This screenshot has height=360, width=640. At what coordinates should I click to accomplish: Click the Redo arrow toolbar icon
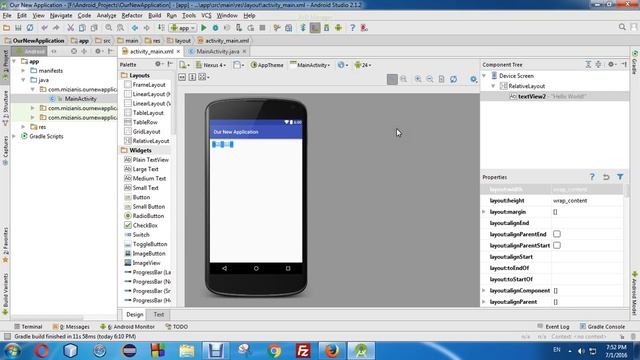tap(56, 28)
